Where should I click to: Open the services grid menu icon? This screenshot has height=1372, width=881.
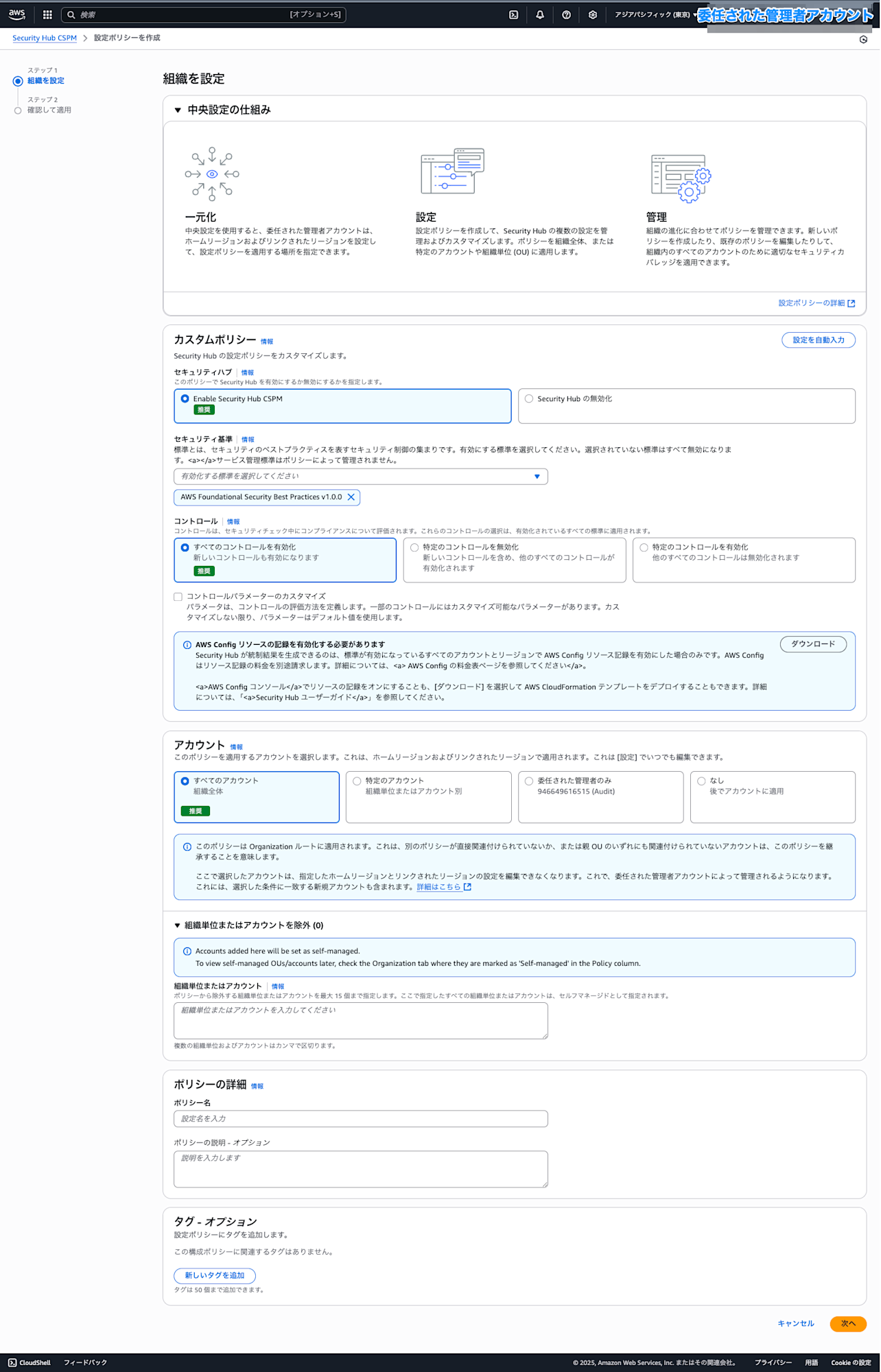[x=47, y=14]
